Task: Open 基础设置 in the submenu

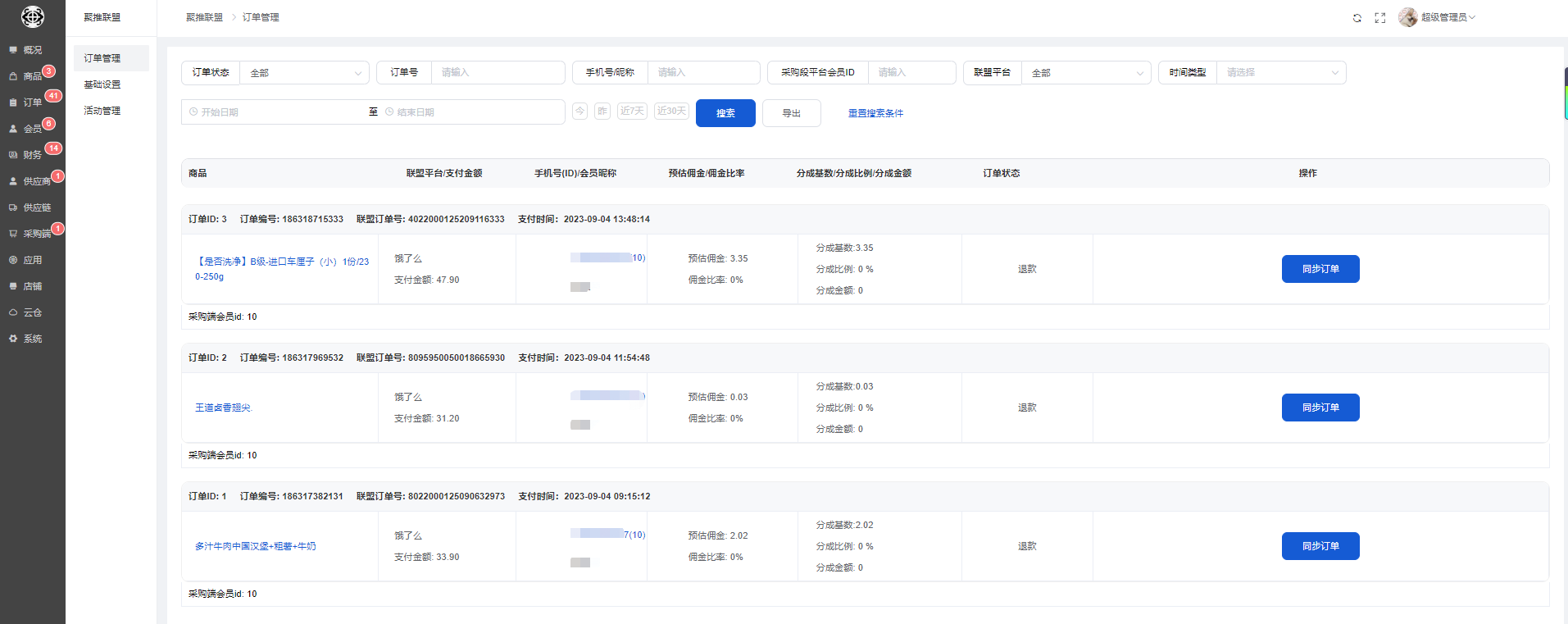Action: click(102, 84)
